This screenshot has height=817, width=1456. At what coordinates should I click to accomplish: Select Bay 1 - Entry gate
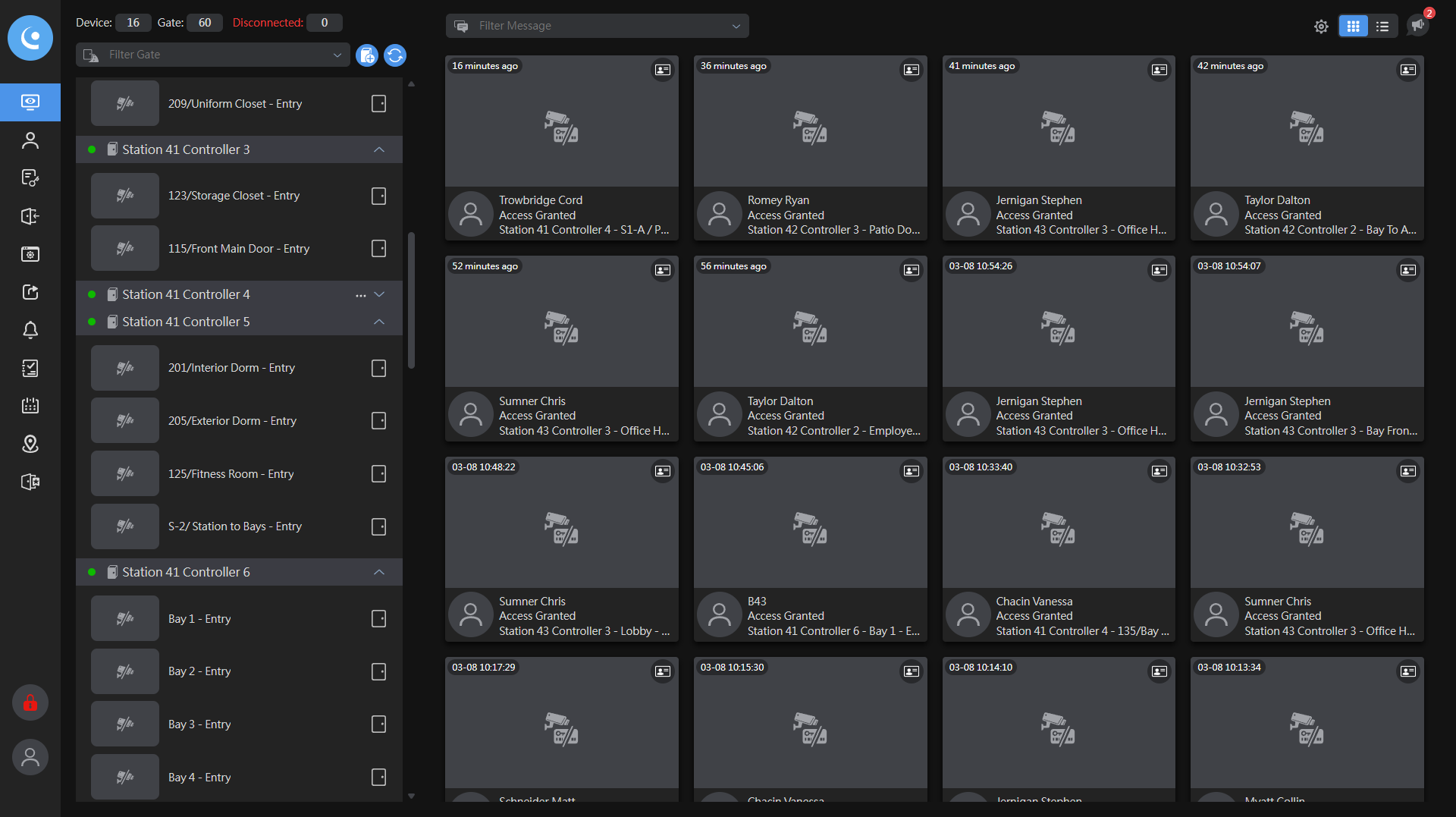click(x=199, y=619)
